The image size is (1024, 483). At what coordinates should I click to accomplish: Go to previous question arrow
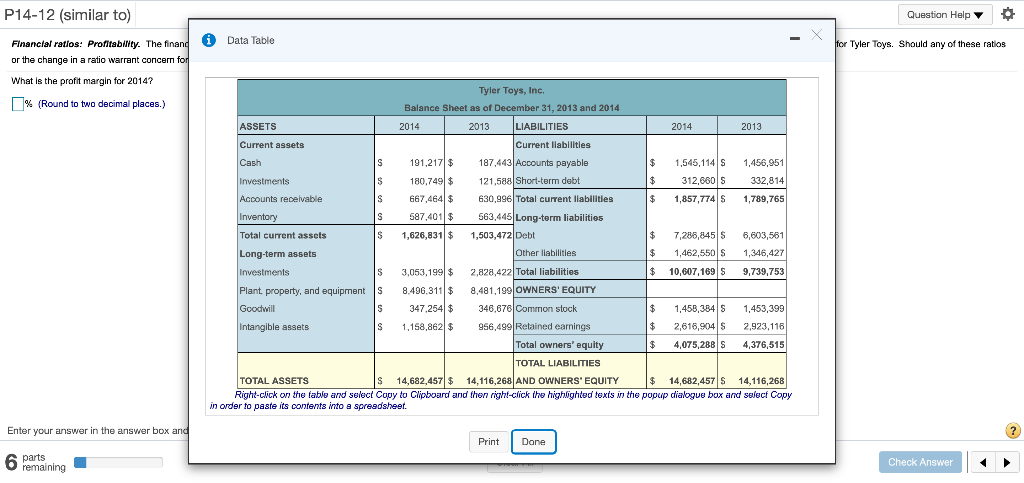click(984, 463)
